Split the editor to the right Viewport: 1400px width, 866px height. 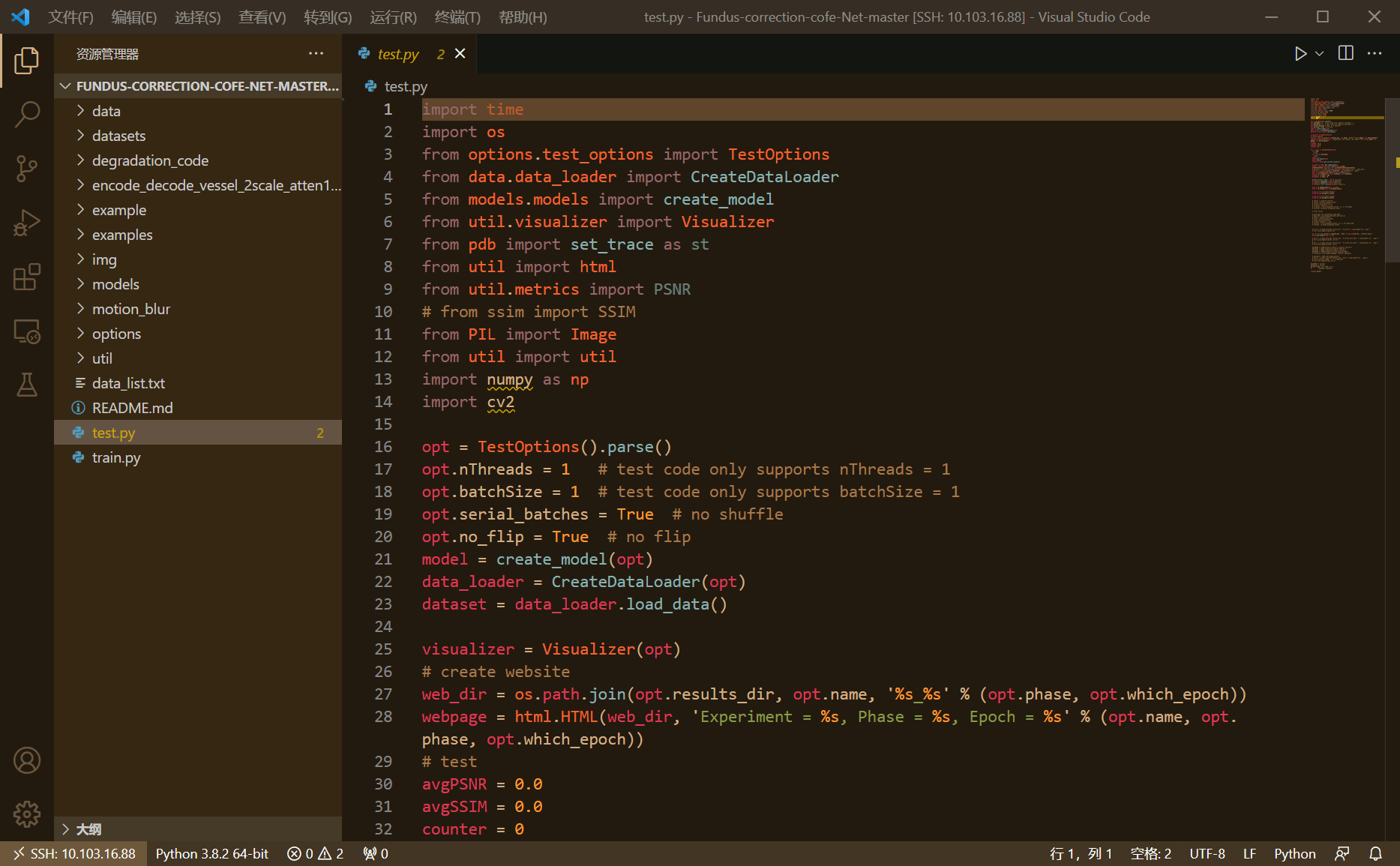tap(1346, 54)
